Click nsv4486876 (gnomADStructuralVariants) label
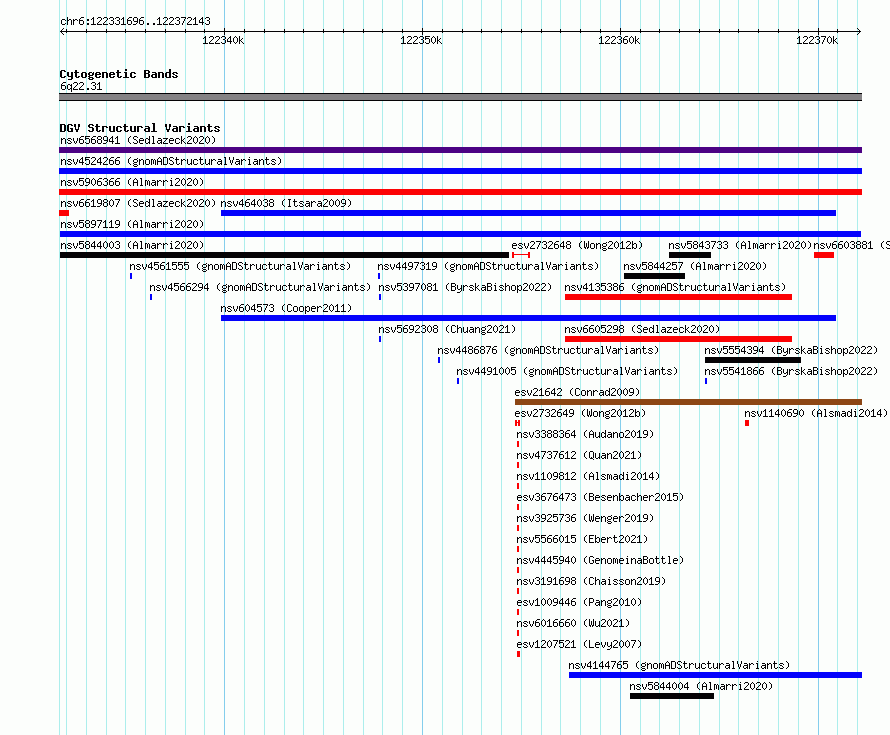The height and width of the screenshot is (735, 890). (x=548, y=350)
